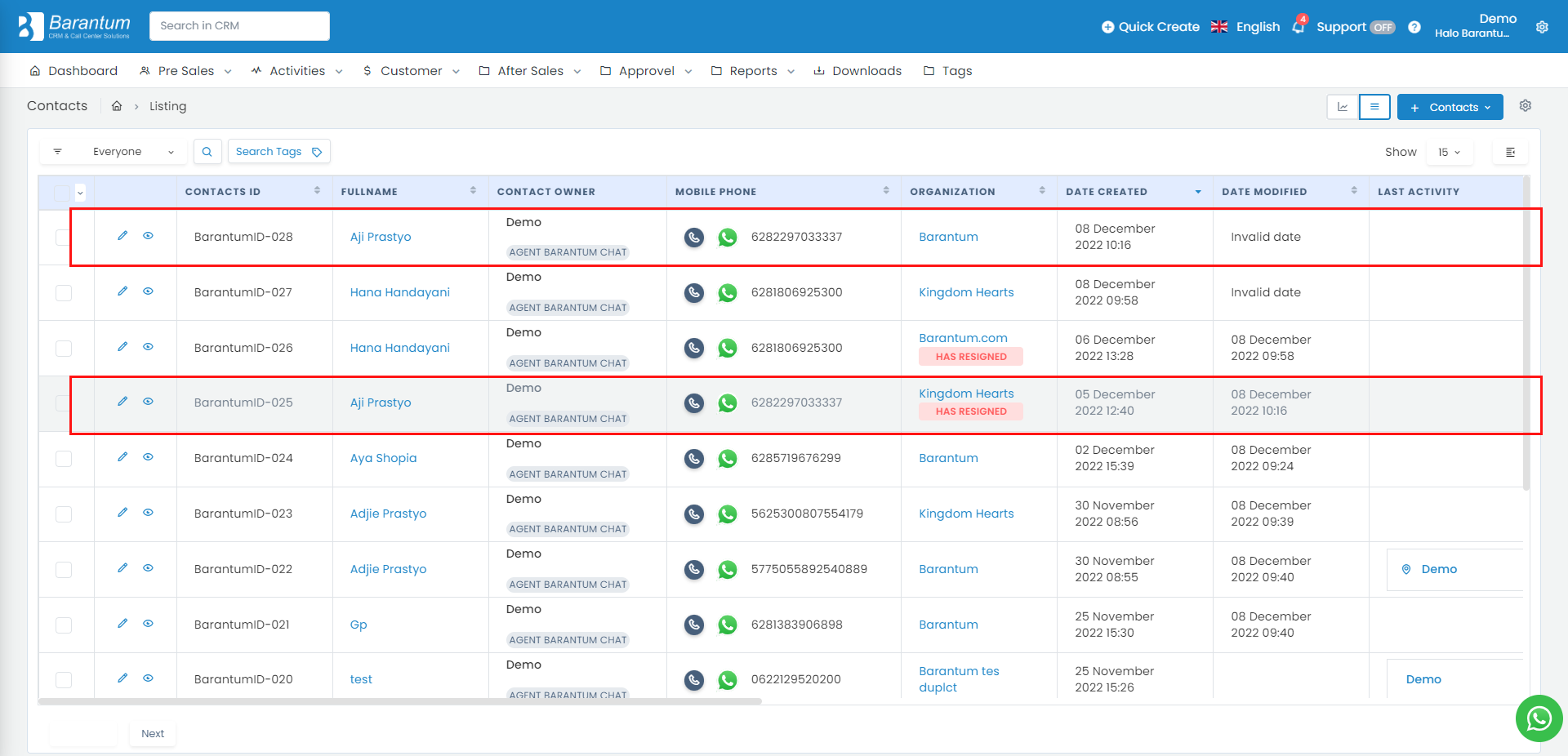Screen dimensions: 1568x756
Task: Edit contact BarantumID-028 with pencil icon
Action: click(122, 236)
